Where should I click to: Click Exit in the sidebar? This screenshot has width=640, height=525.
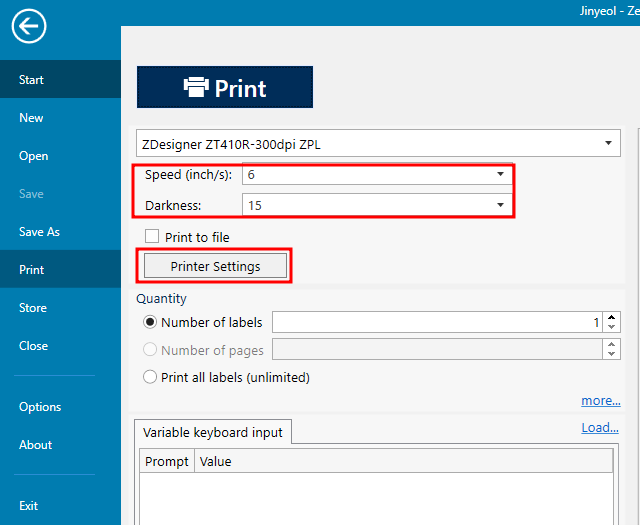pos(60,505)
